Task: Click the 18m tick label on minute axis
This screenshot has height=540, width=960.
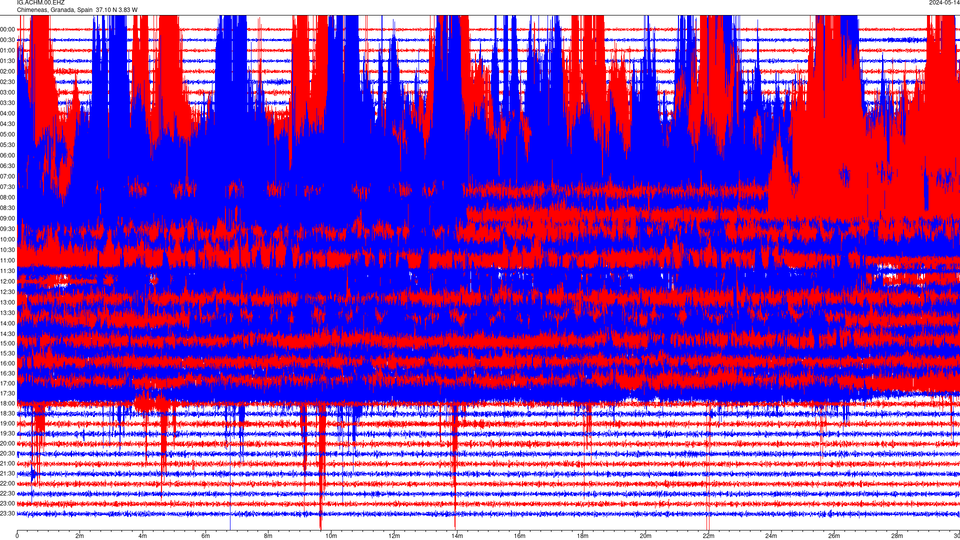Action: (x=582, y=536)
